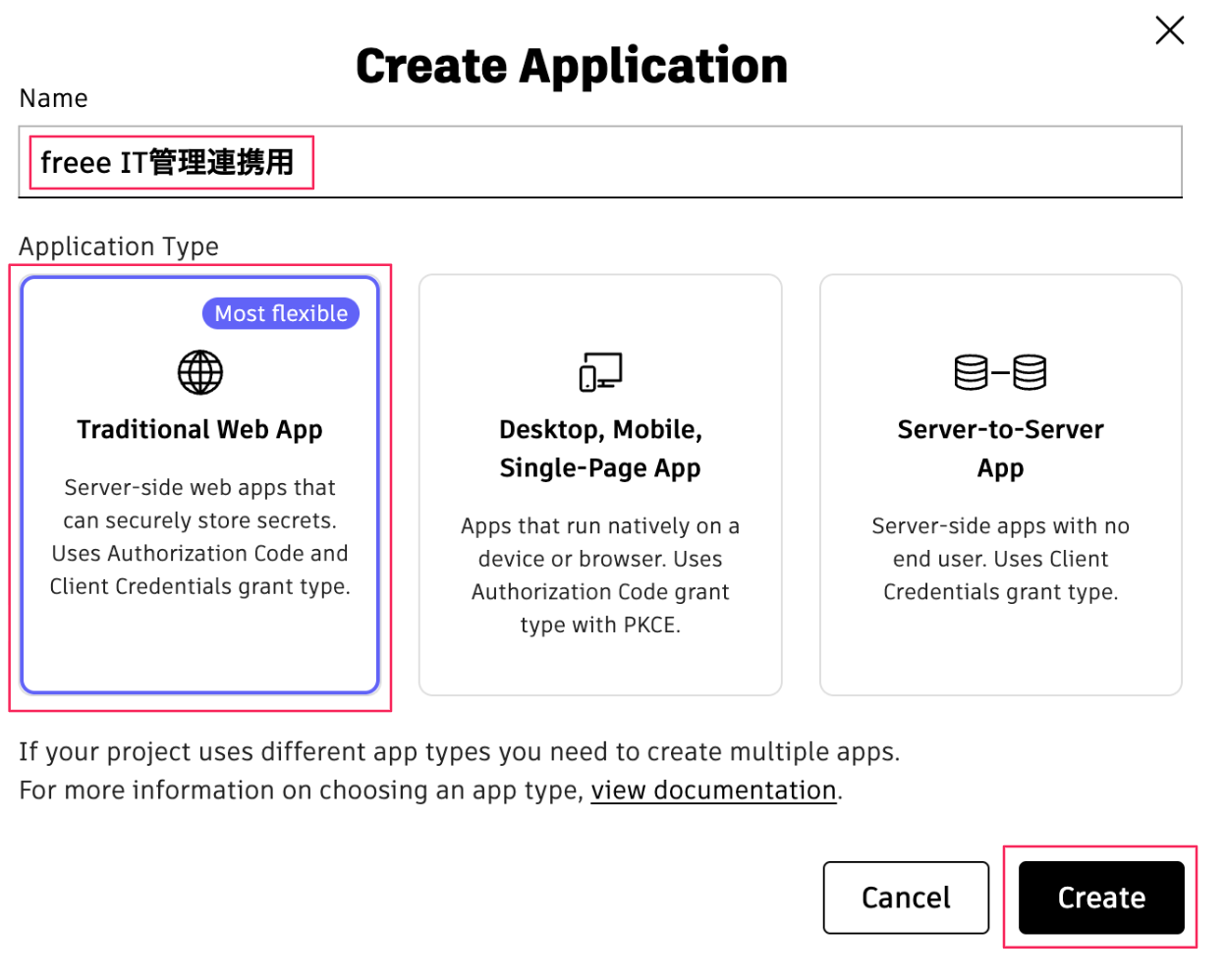Pick the Server-to-Server App type
The width and height of the screenshot is (1226, 980).
[x=1000, y=449]
